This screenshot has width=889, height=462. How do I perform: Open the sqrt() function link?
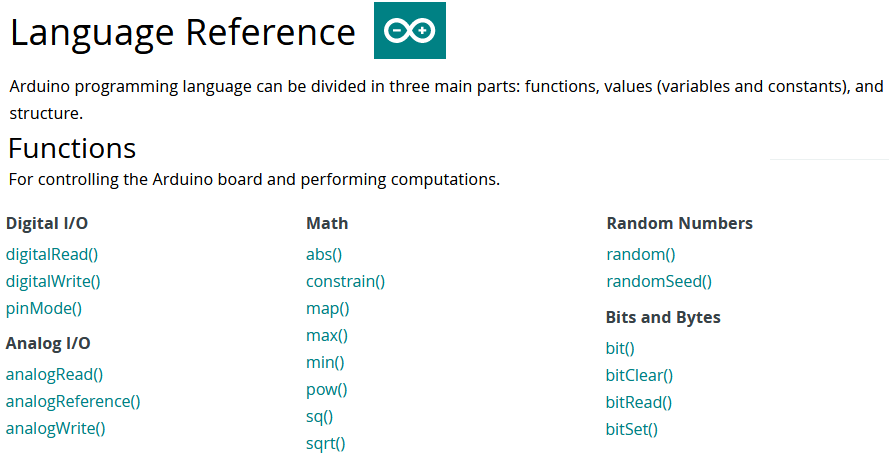pyautogui.click(x=325, y=443)
